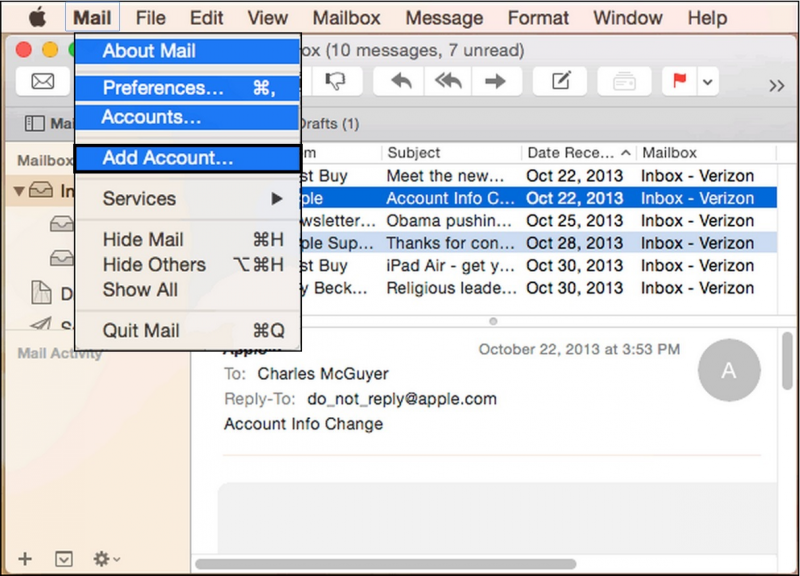Choose Quit Mail
800x576 pixels.
pyautogui.click(x=187, y=331)
